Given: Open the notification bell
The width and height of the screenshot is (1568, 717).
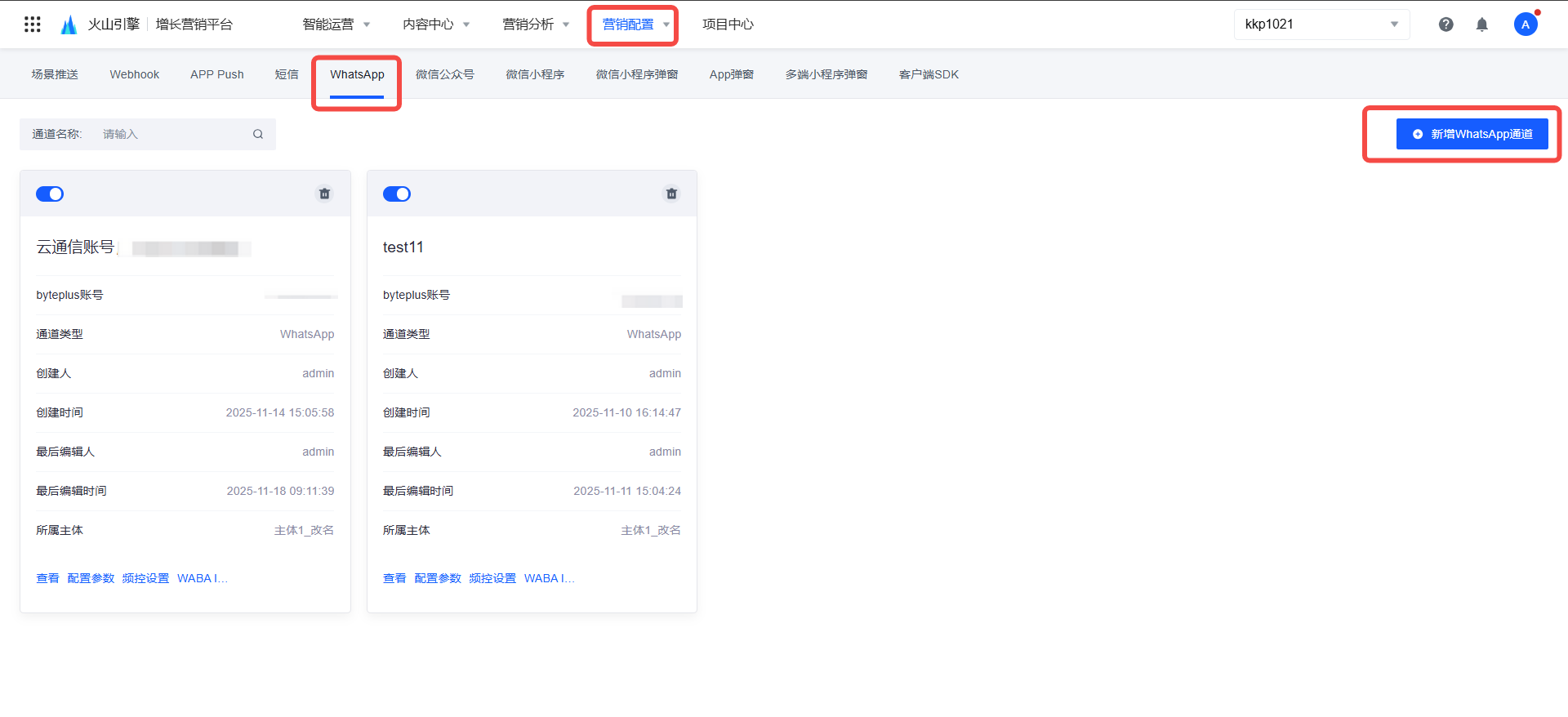Looking at the screenshot, I should tap(1481, 24).
